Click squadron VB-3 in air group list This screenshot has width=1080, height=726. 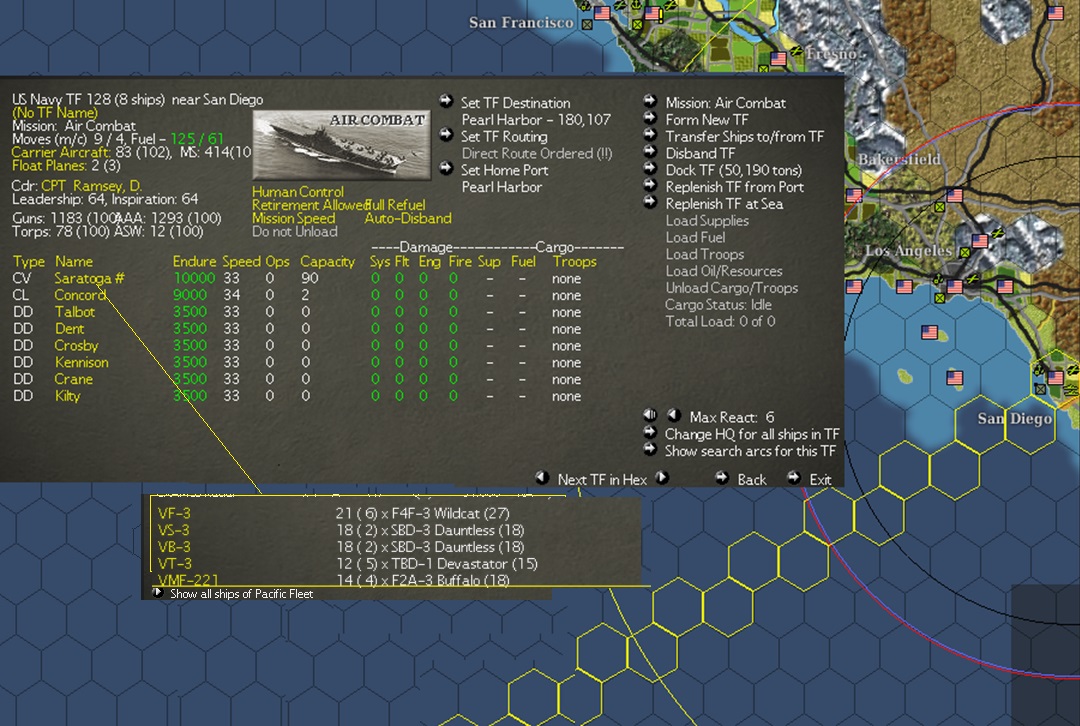174,548
